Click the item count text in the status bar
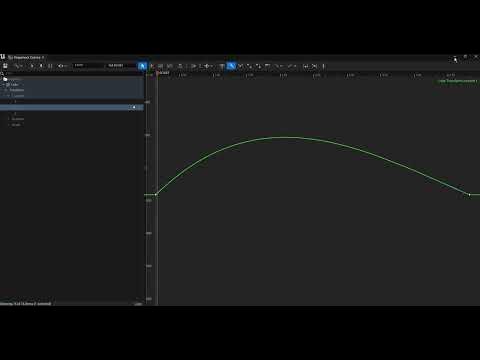The height and width of the screenshot is (360, 480). click(26, 304)
